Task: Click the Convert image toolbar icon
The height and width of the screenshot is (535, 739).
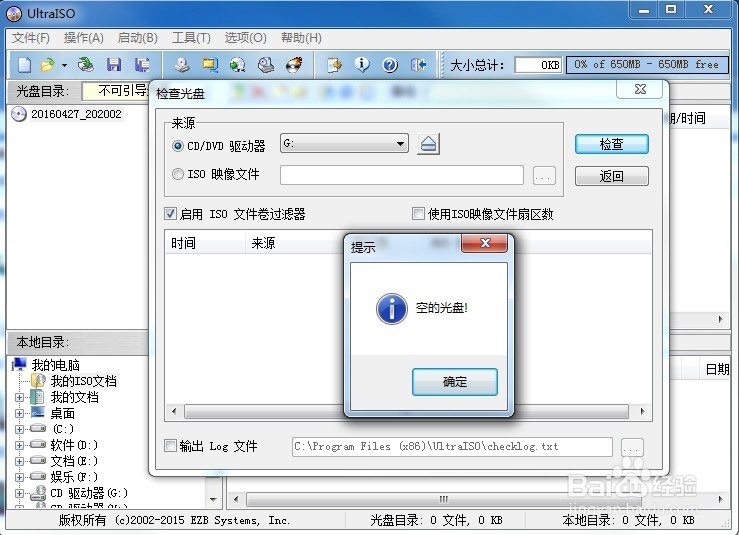Action: click(238, 65)
